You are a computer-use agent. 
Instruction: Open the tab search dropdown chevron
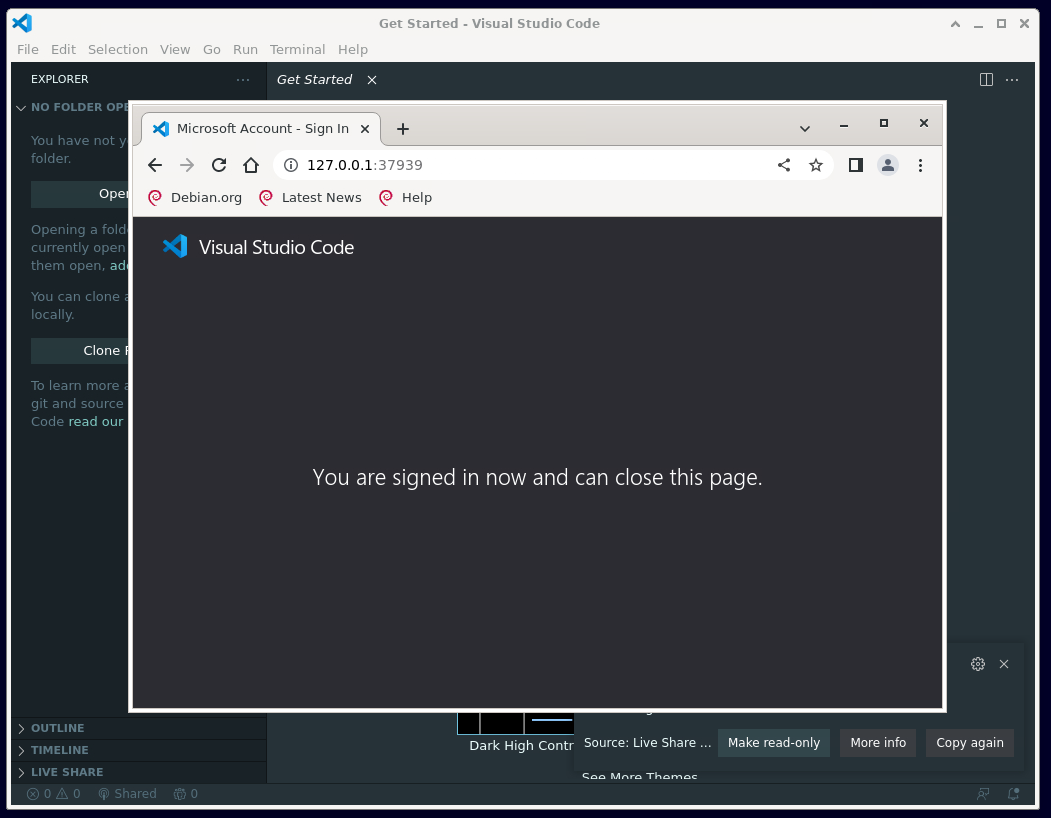(805, 128)
